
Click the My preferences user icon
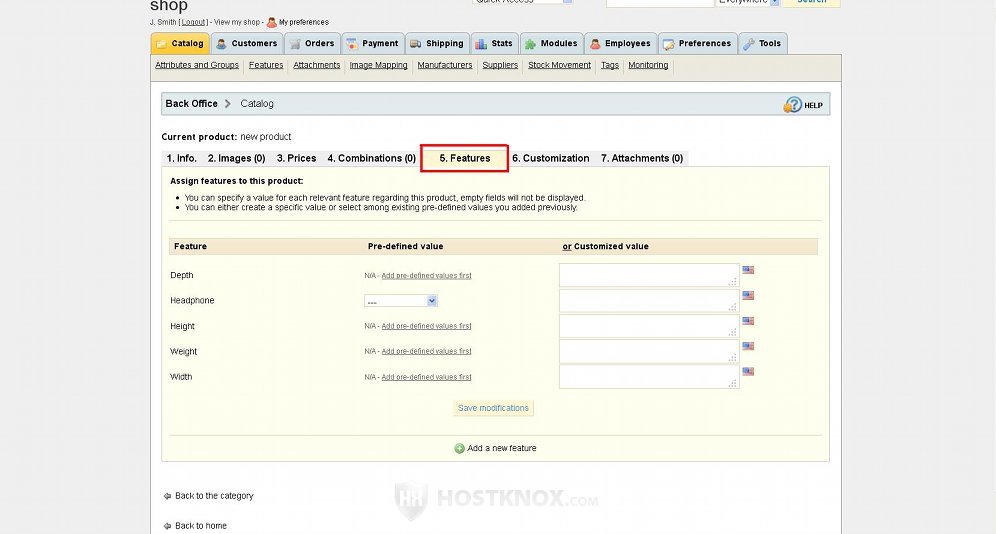pos(271,22)
